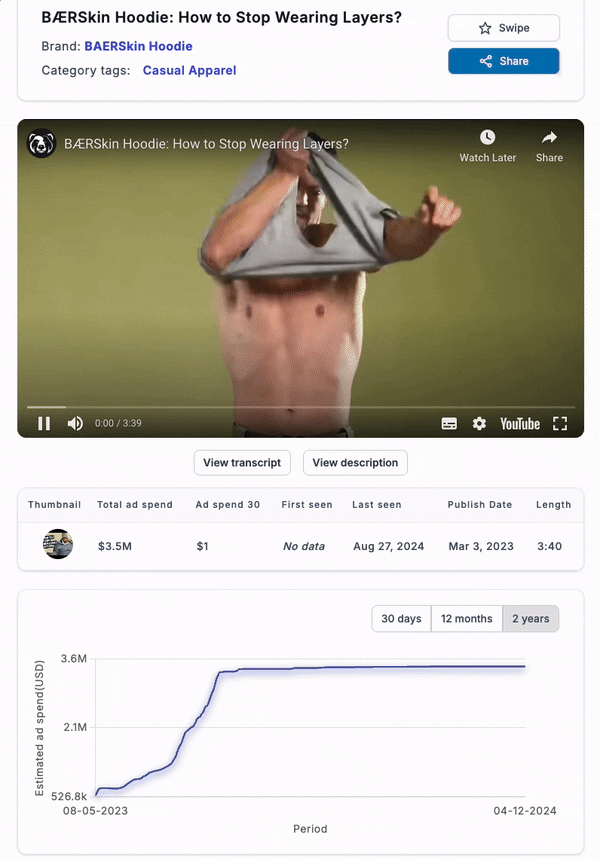Seek on the video progress bar
The height and width of the screenshot is (859, 600).
point(301,407)
